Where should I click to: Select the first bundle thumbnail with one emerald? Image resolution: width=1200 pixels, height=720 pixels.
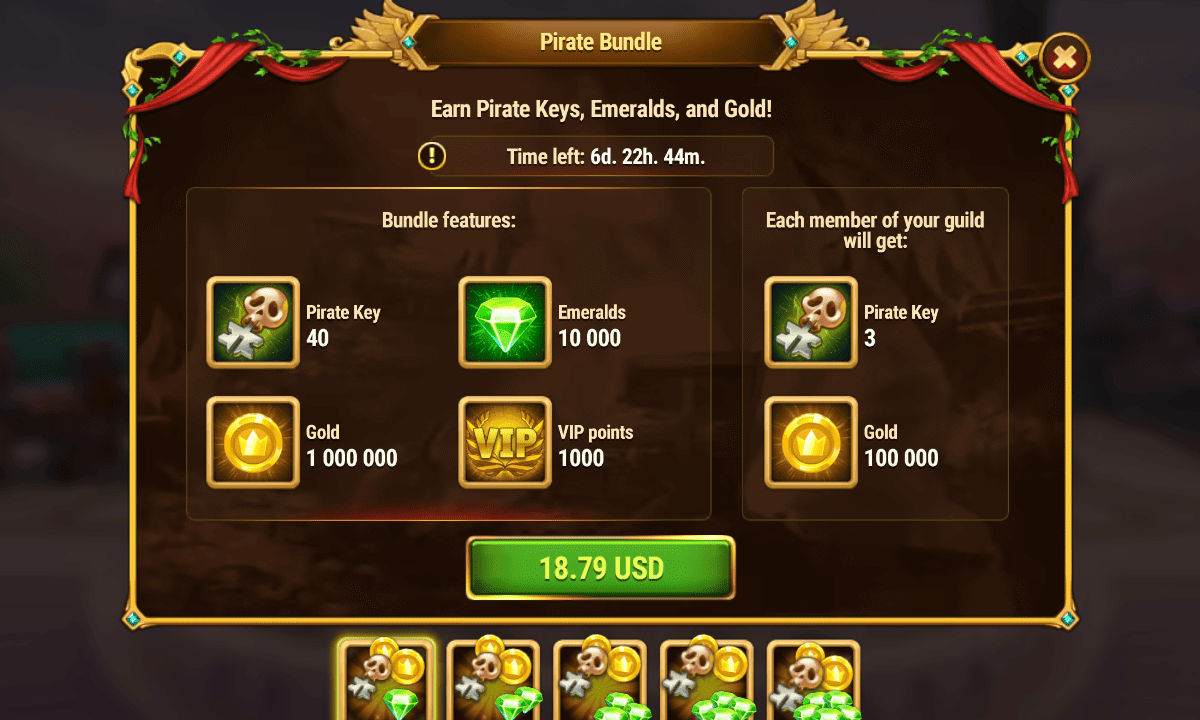pyautogui.click(x=387, y=680)
